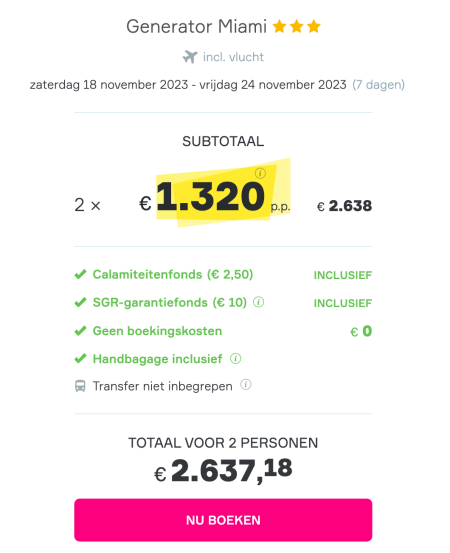Click the travel date range text
This screenshot has height=553, width=450.
[x=188, y=85]
